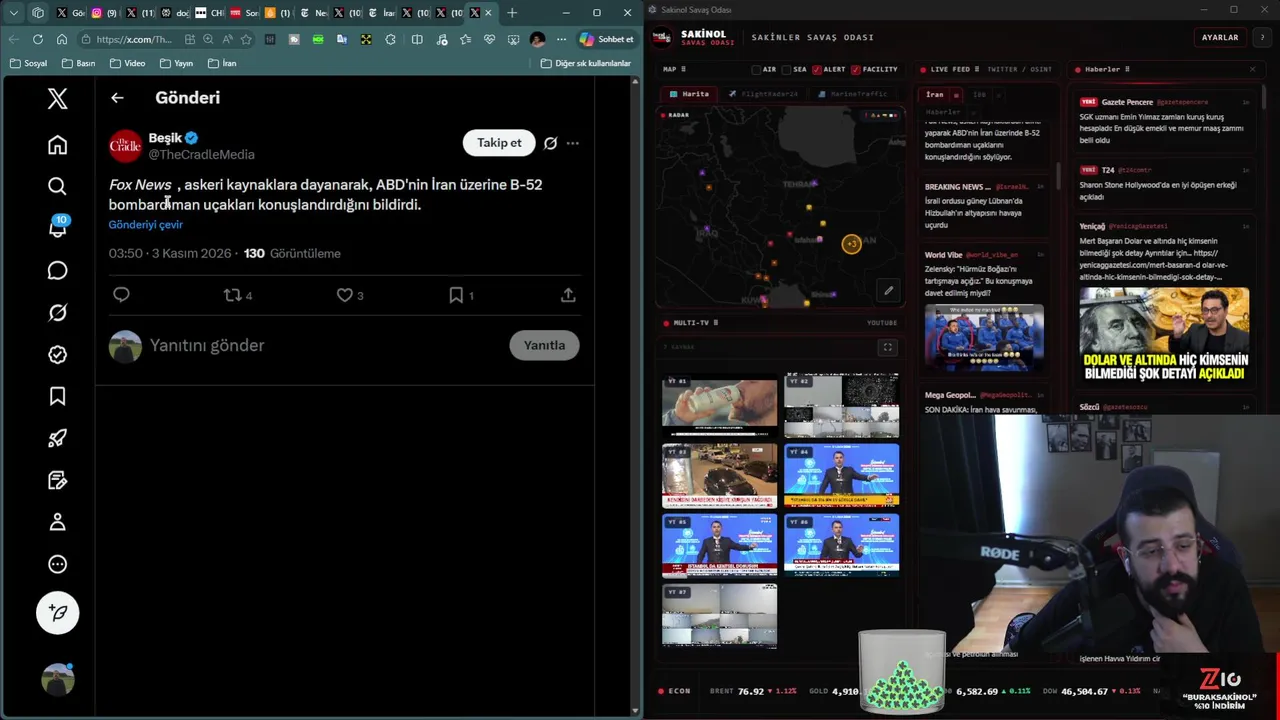Open the dropdown beside the İran feed tab
Screen dimensions: 1280x720
point(956,95)
